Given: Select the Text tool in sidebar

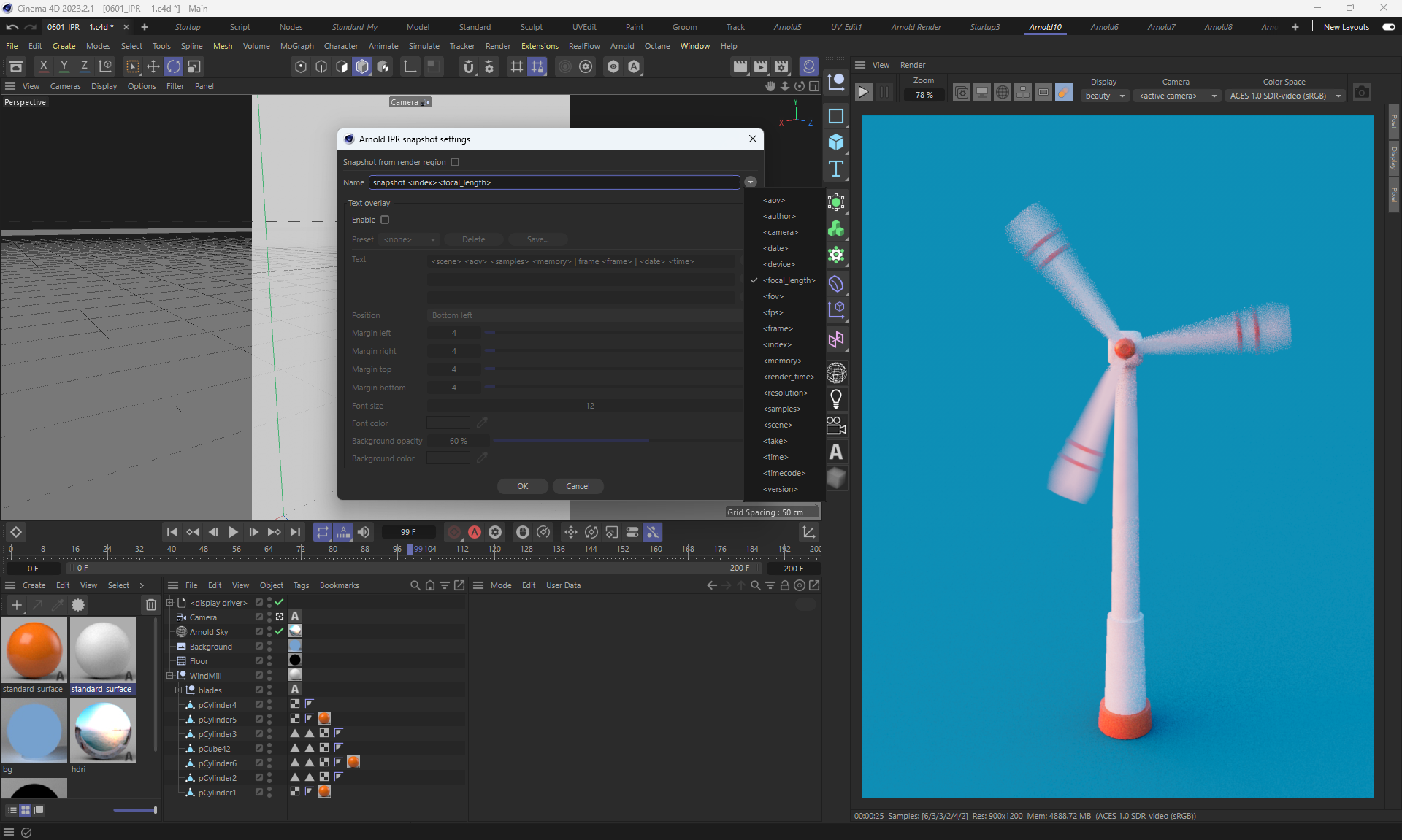Looking at the screenshot, I should click(836, 169).
